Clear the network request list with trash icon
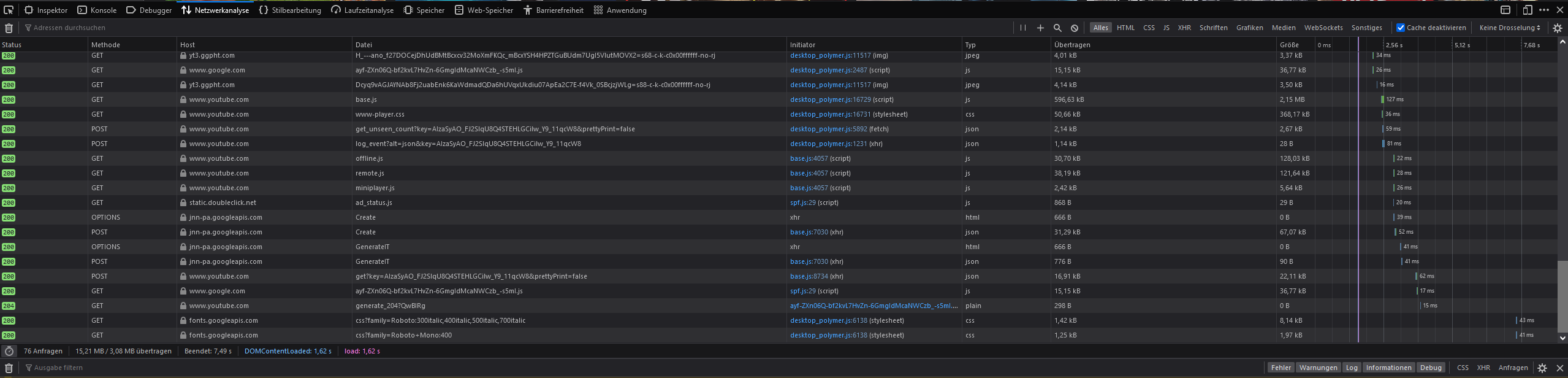Viewport: 1568px width, 378px height. click(x=9, y=28)
